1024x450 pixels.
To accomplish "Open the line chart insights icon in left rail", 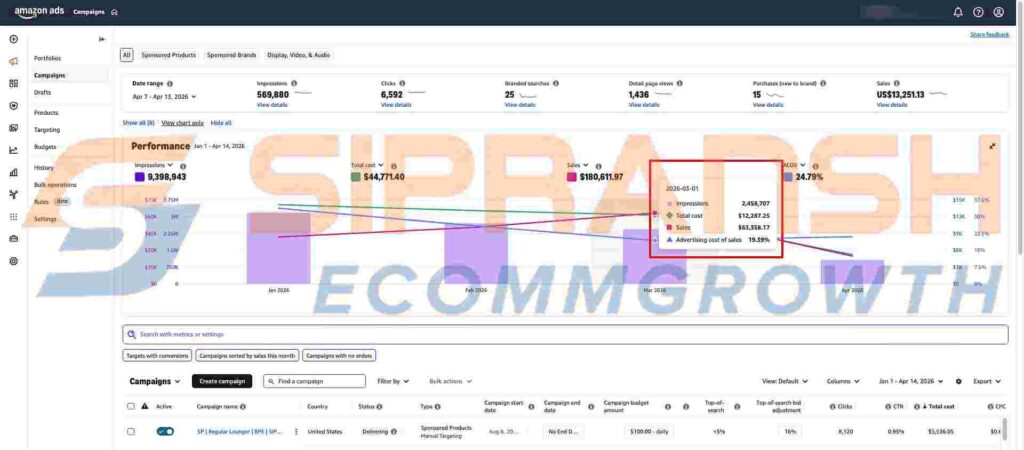I will coord(14,150).
